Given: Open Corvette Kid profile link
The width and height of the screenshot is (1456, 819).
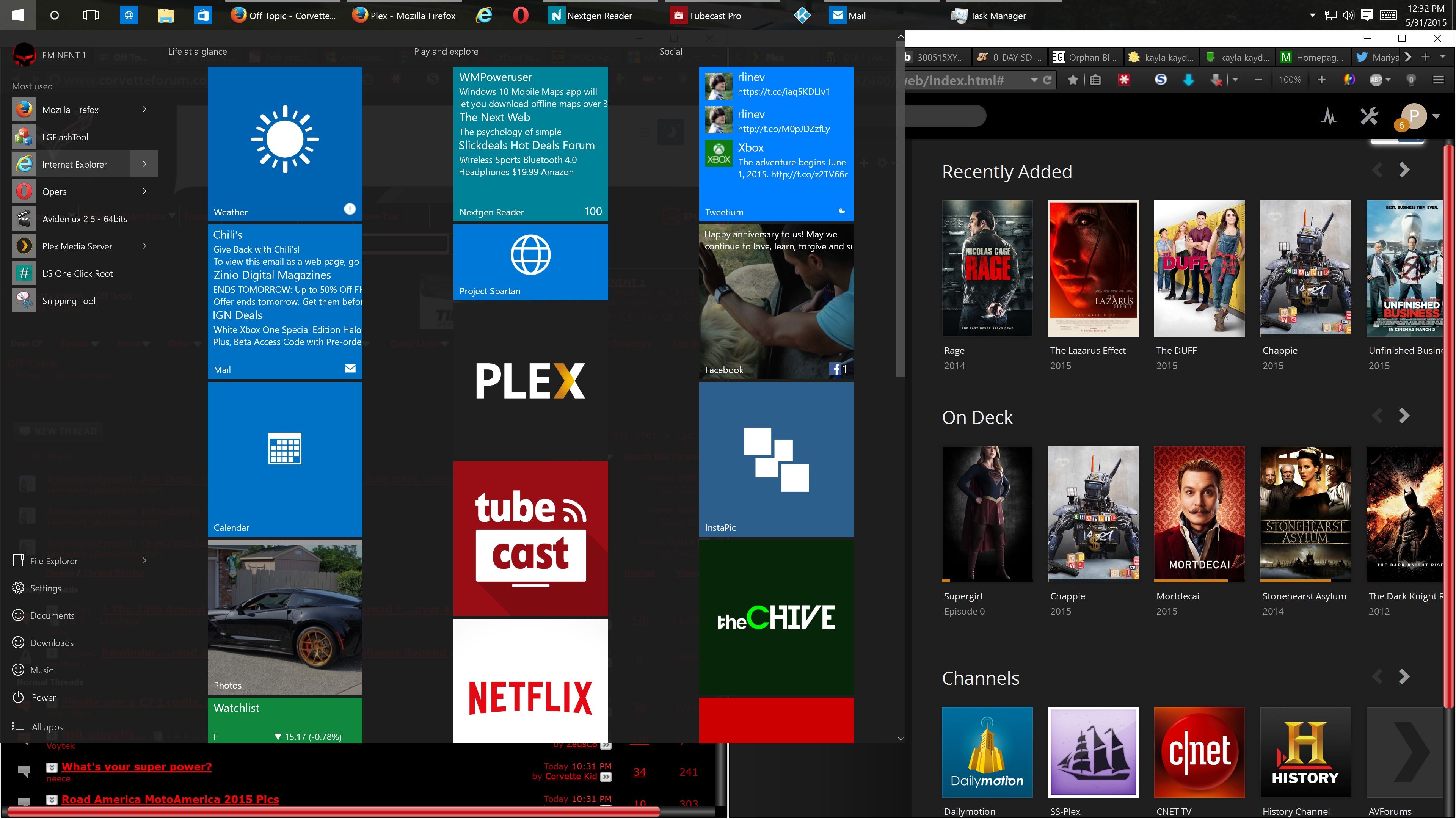Looking at the screenshot, I should (x=571, y=776).
